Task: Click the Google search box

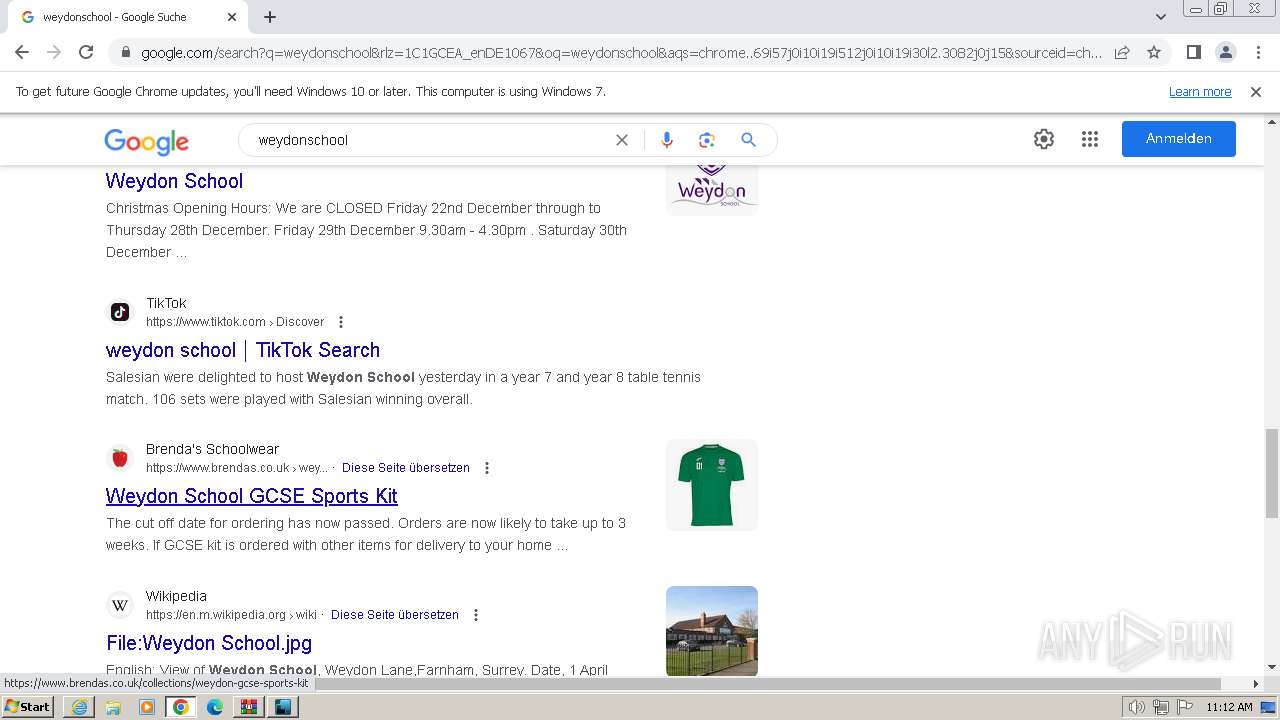Action: (430, 140)
